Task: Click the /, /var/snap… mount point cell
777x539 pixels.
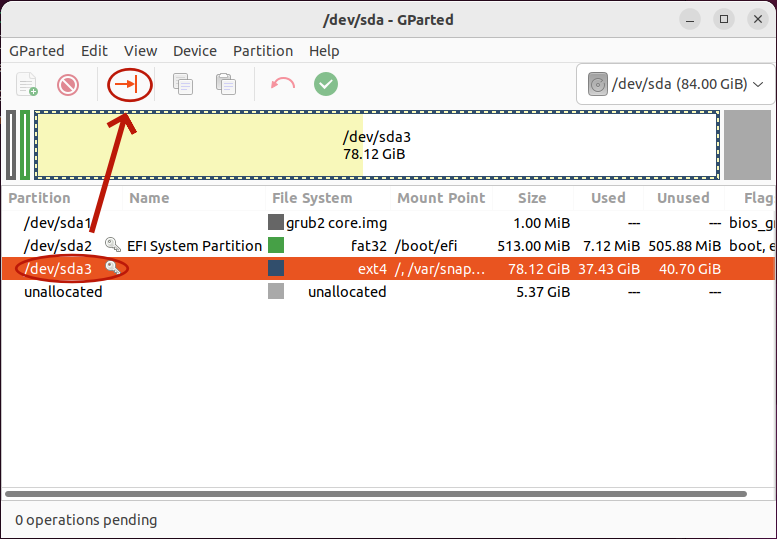Action: [x=440, y=269]
